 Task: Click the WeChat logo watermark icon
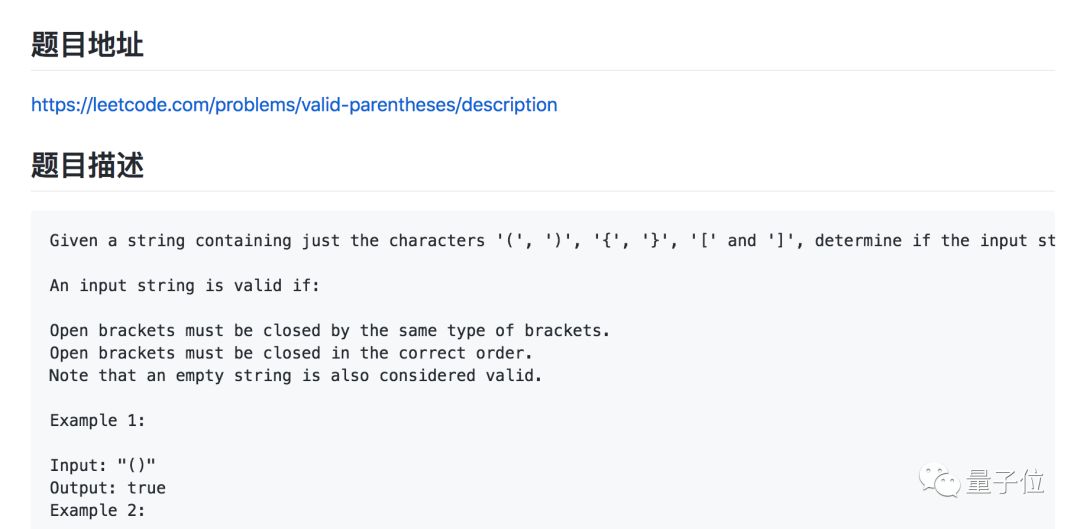(x=940, y=481)
